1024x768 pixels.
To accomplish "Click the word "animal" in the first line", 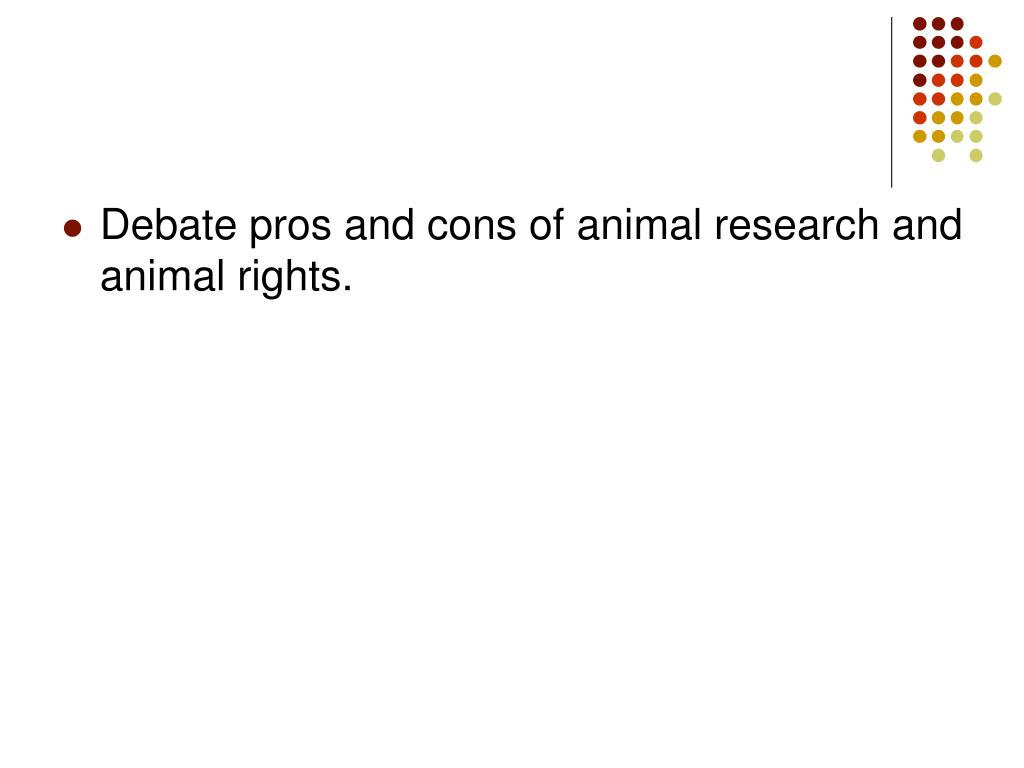I will point(639,225).
